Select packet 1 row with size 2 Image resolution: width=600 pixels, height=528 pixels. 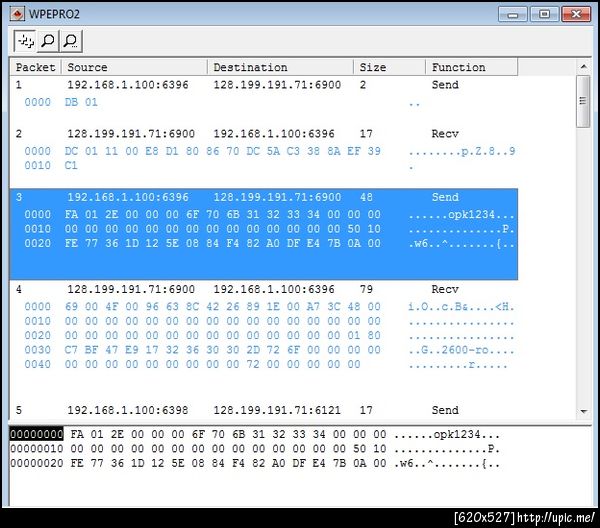pos(264,85)
